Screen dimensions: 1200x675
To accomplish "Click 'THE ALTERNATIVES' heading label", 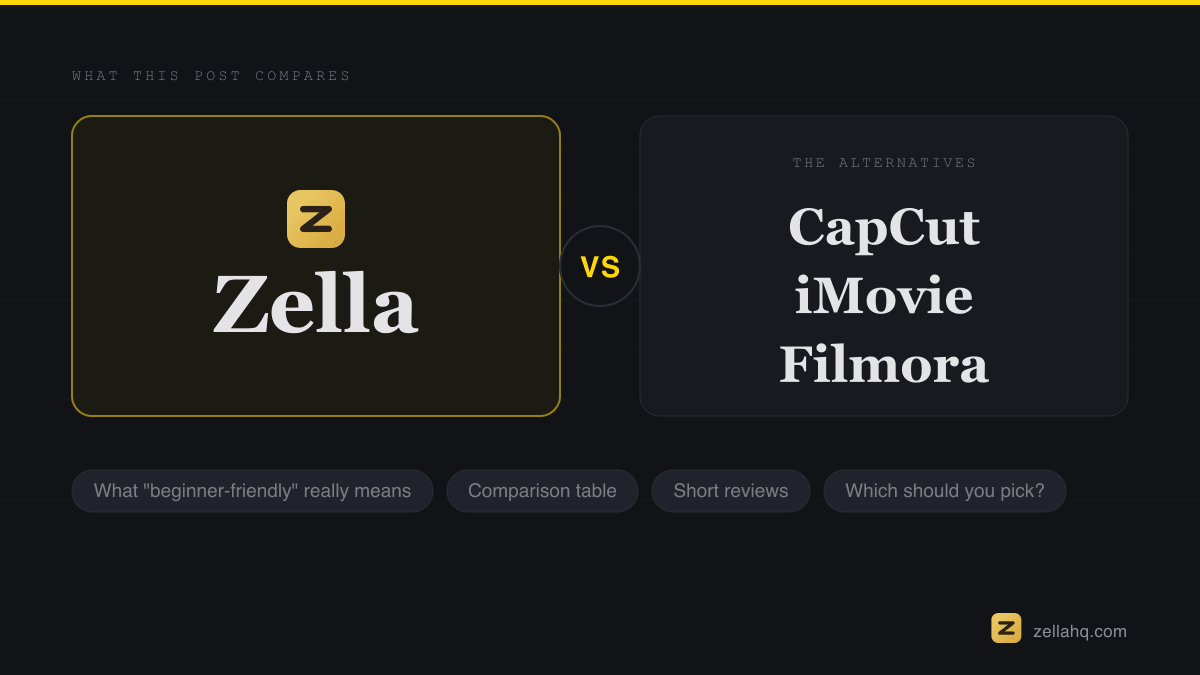I will (x=885, y=163).
